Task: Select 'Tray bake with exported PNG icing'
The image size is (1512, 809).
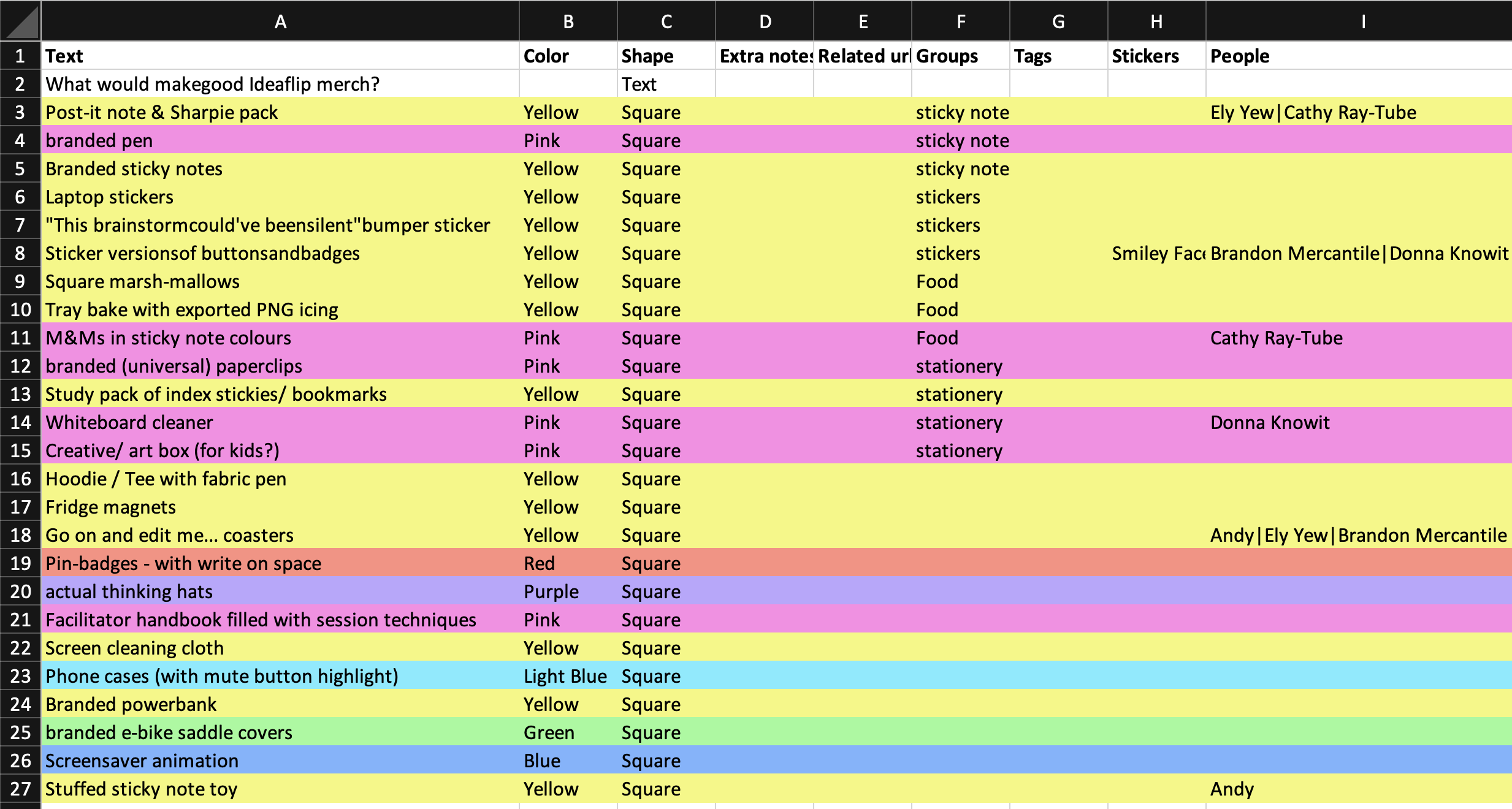Action: (280, 310)
